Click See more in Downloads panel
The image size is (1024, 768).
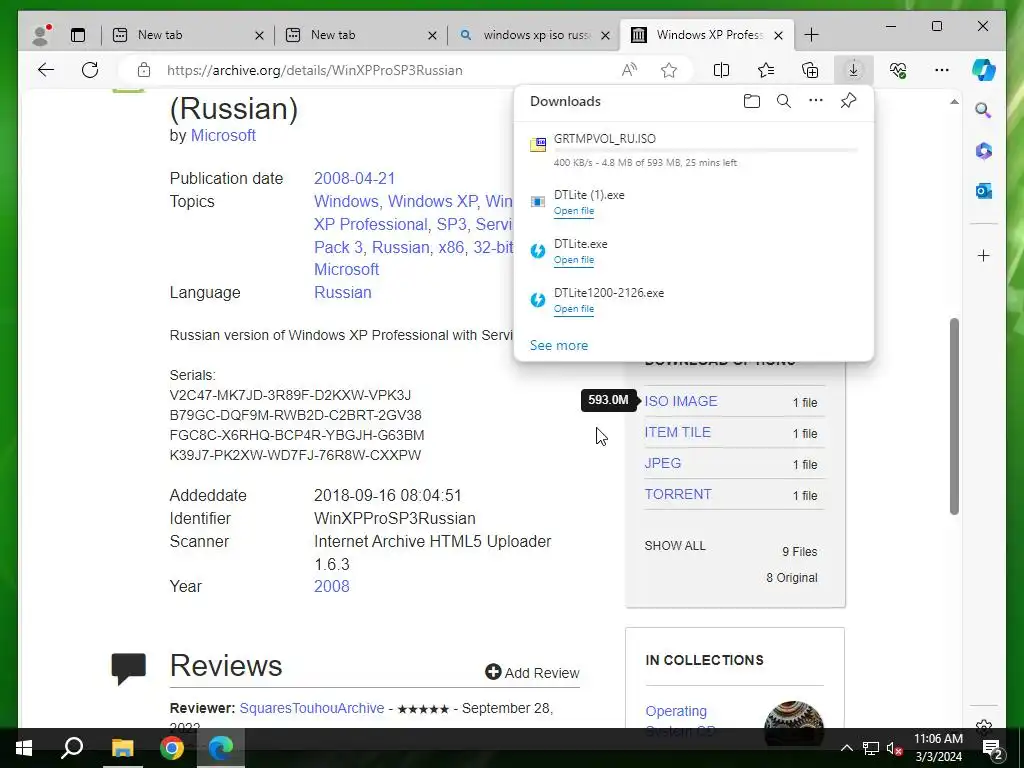click(x=559, y=345)
